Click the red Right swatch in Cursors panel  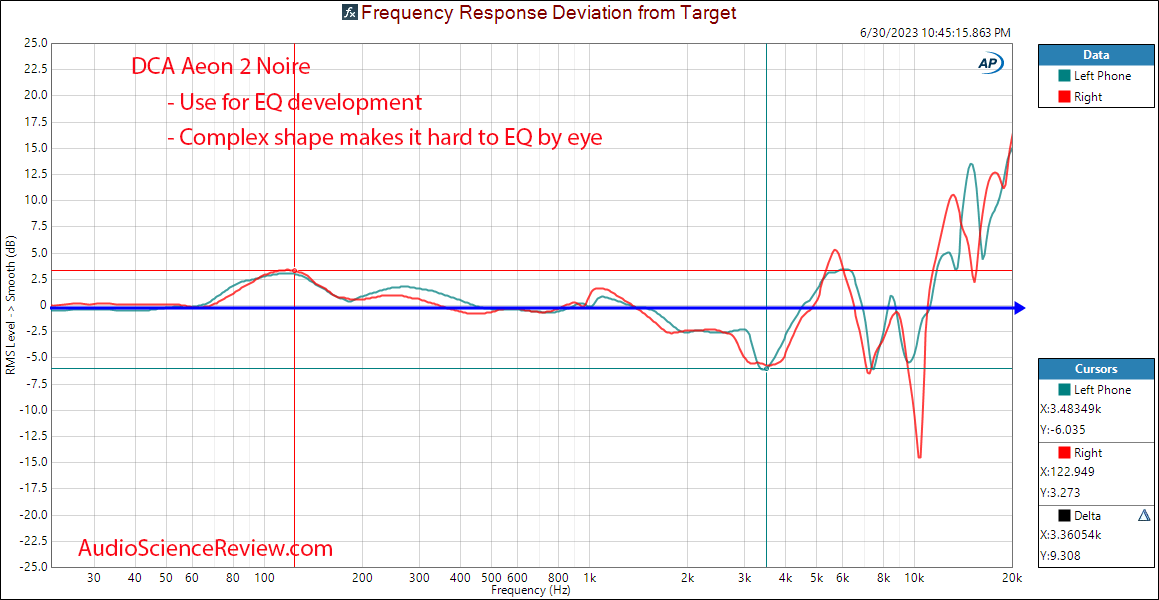pos(1064,453)
